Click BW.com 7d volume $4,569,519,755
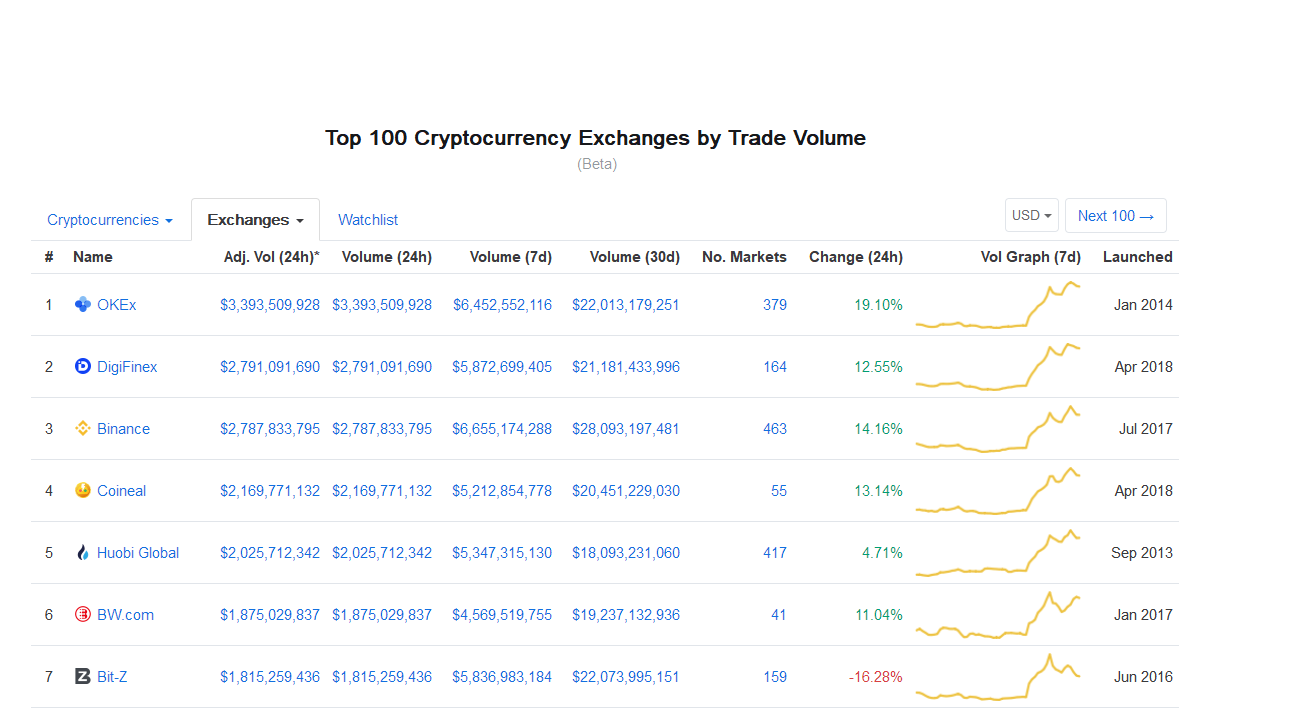Screen dimensions: 1289x709 [502, 615]
